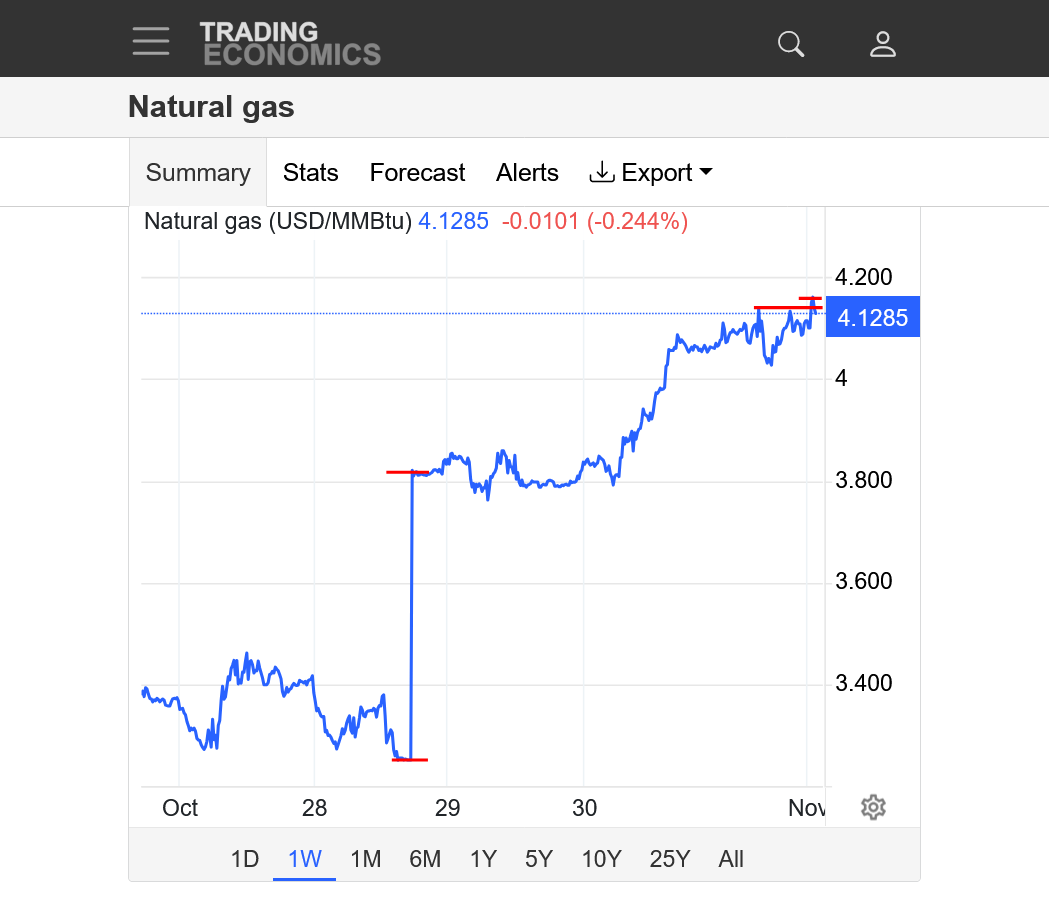Go to the Forecast tab
The image size is (1049, 901).
coord(417,172)
